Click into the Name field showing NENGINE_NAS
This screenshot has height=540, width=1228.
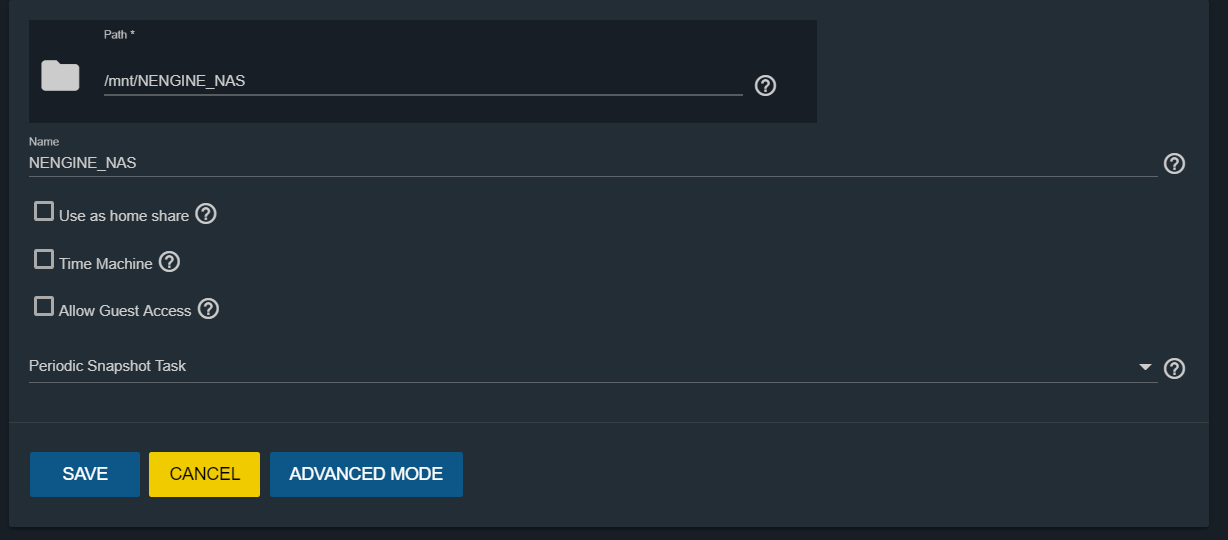click(x=593, y=162)
